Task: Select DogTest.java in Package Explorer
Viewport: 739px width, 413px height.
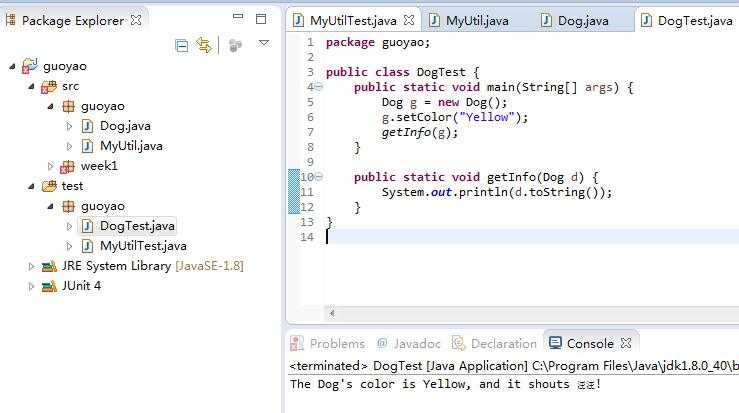Action: tap(137, 226)
